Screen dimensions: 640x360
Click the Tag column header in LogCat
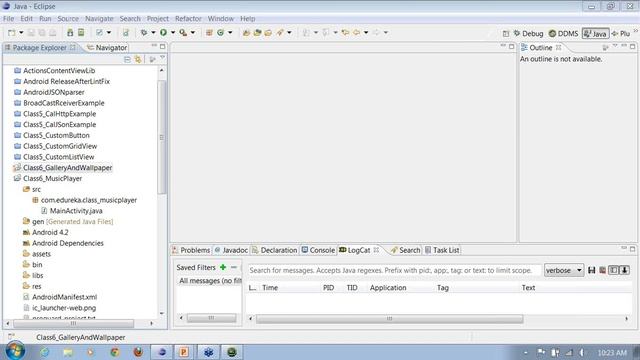pyautogui.click(x=442, y=288)
